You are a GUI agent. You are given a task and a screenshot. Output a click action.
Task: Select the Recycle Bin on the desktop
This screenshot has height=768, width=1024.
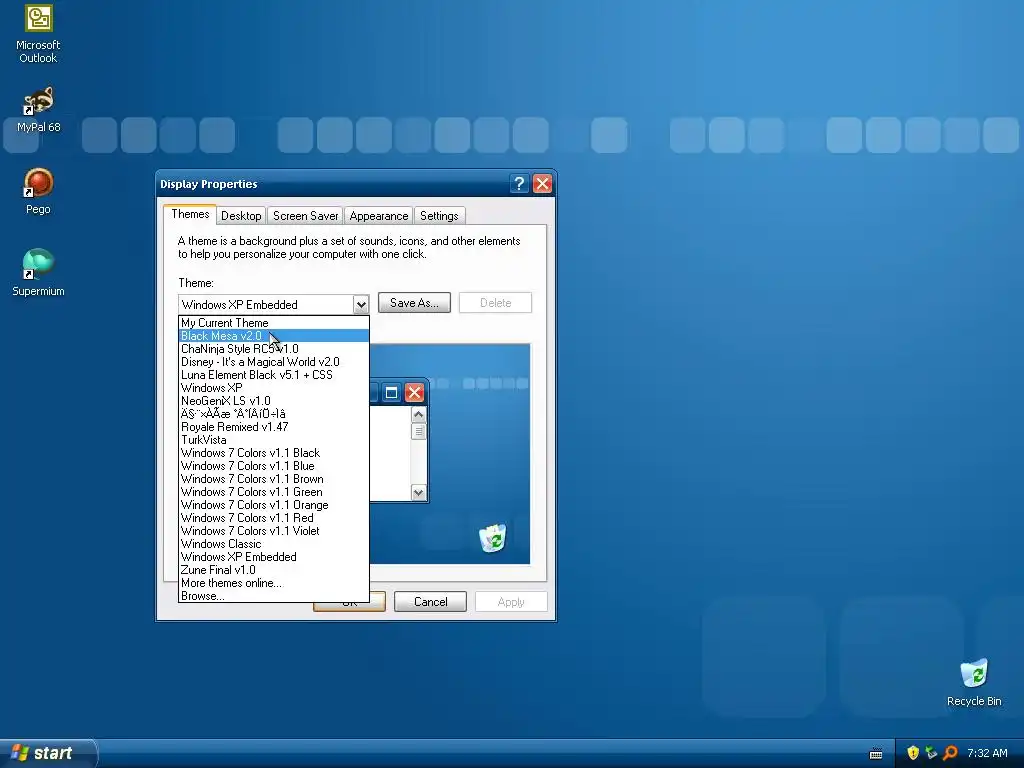click(974, 682)
